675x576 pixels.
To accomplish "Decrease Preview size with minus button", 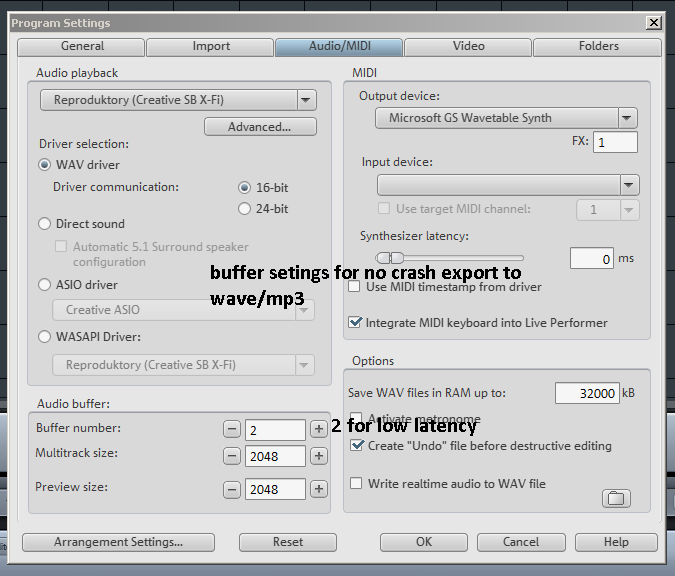I will pyautogui.click(x=232, y=489).
